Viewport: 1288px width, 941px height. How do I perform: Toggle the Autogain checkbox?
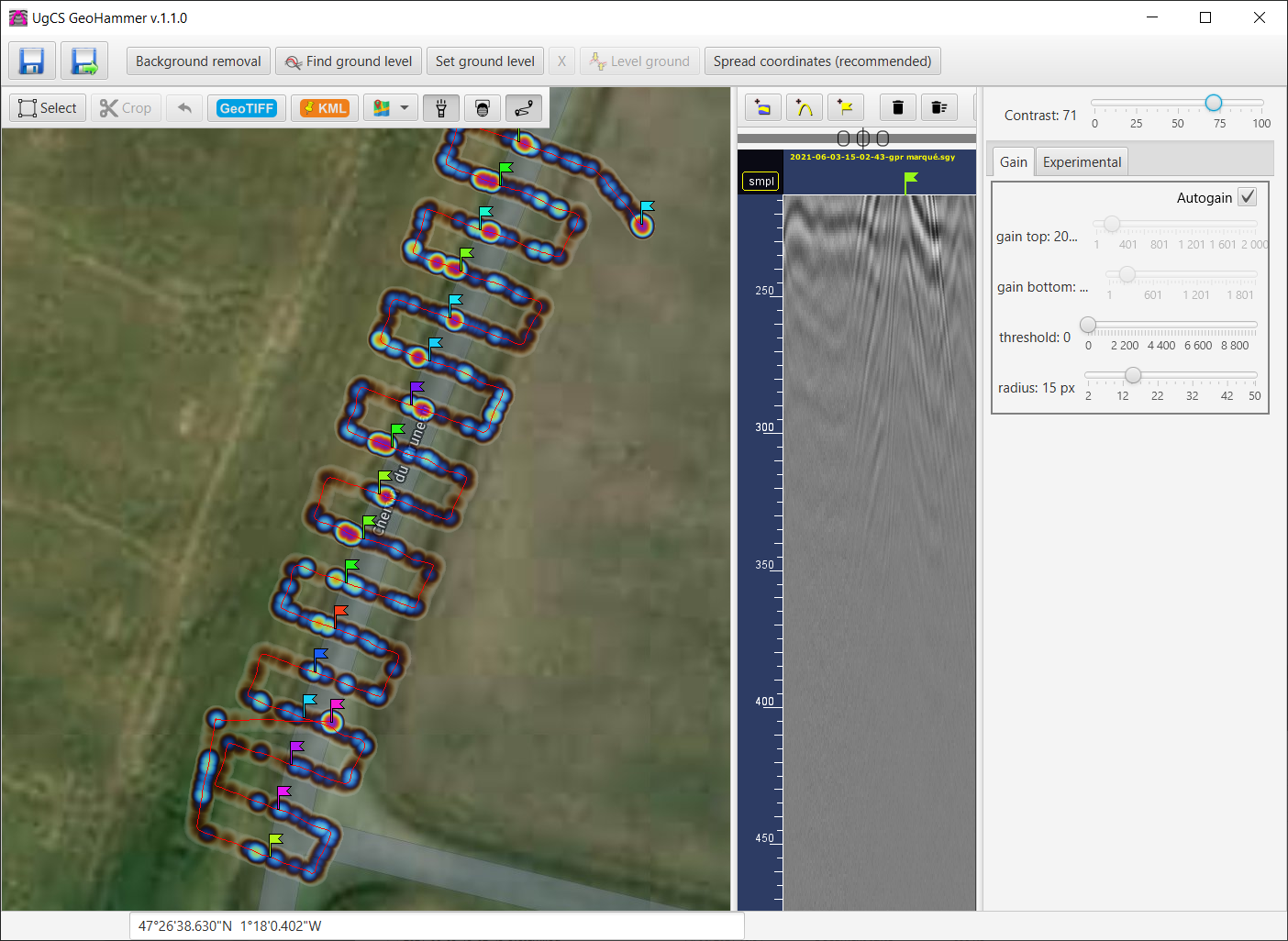coord(1247,197)
